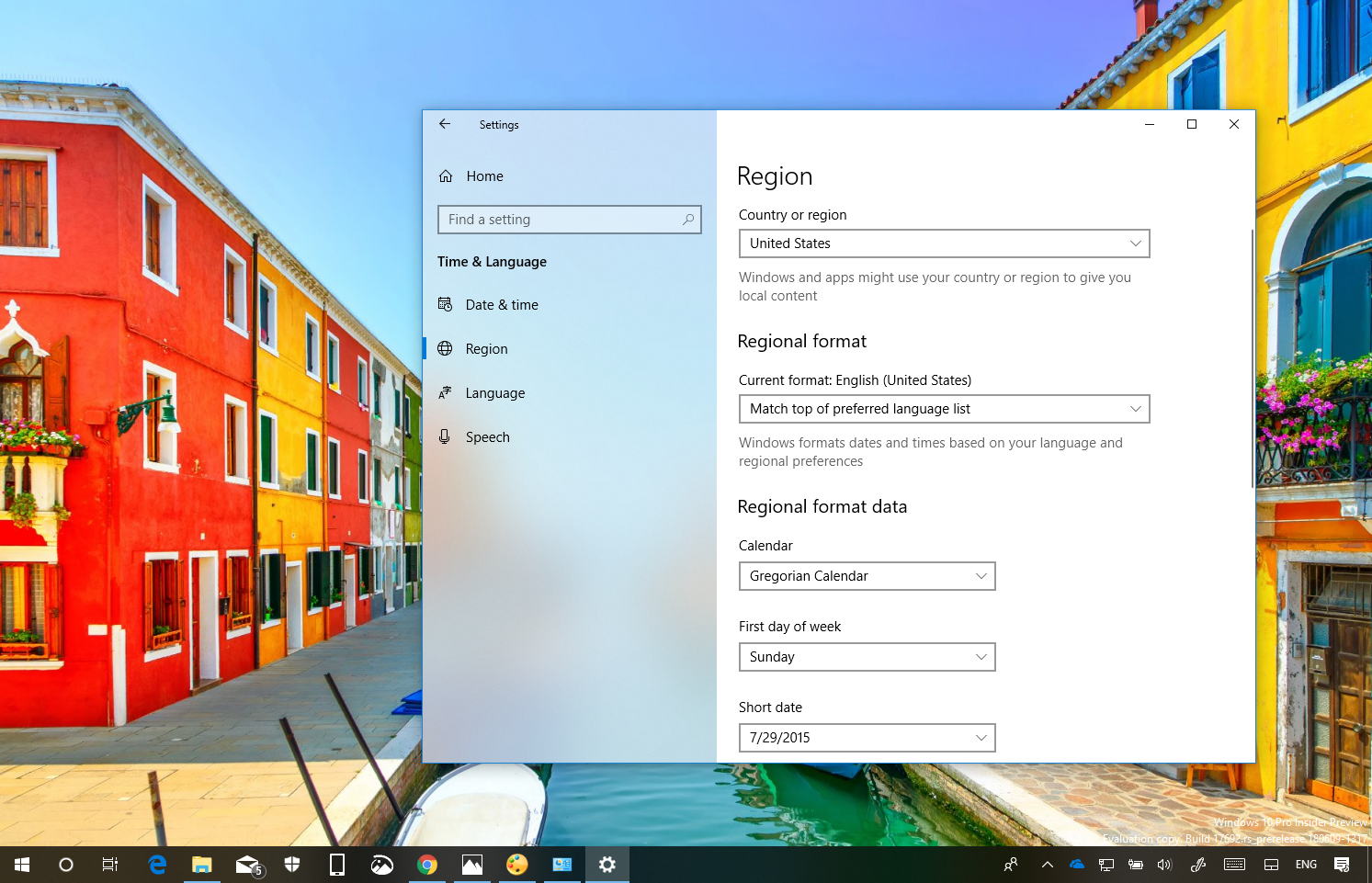Click the OneDrive cloud tray icon

click(1076, 865)
